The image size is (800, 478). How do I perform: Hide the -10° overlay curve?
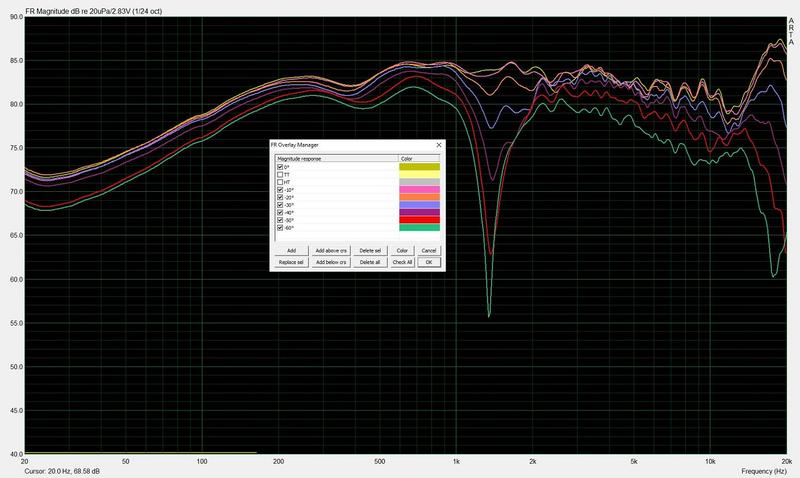(280, 190)
